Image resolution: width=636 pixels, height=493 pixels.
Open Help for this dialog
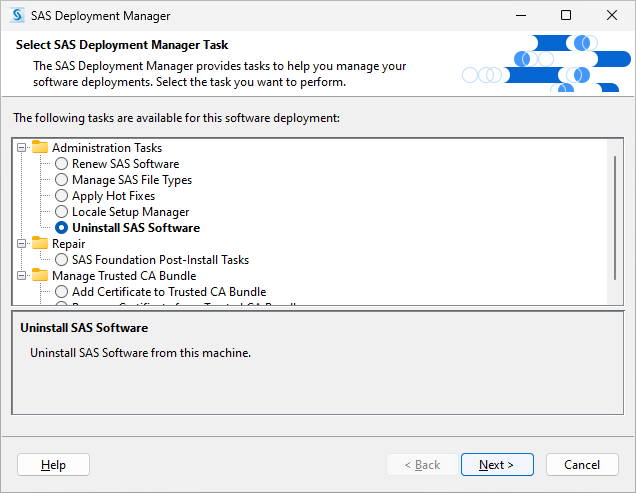[x=54, y=465]
